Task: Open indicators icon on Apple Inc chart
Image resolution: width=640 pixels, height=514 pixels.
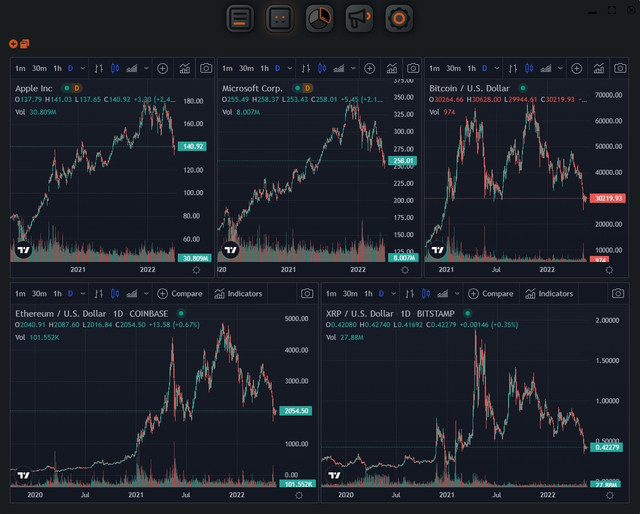Action: (x=184, y=68)
